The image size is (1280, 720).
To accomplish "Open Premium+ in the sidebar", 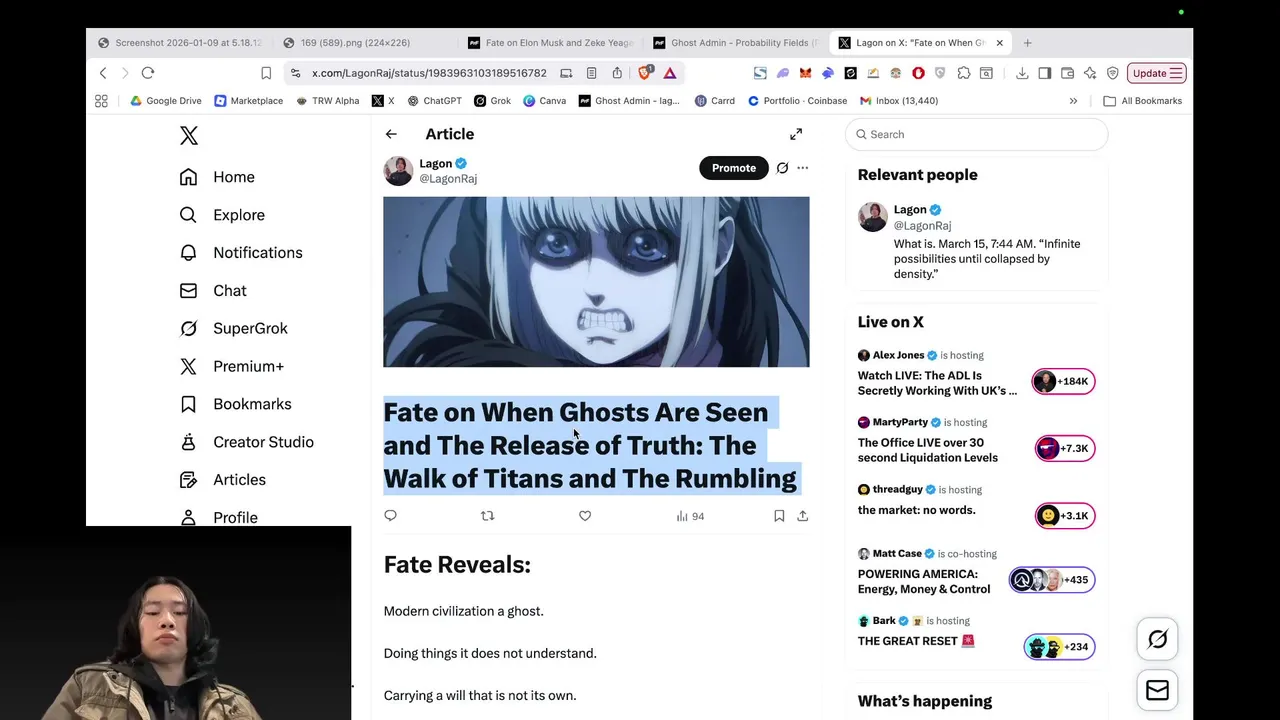I will click(231, 367).
